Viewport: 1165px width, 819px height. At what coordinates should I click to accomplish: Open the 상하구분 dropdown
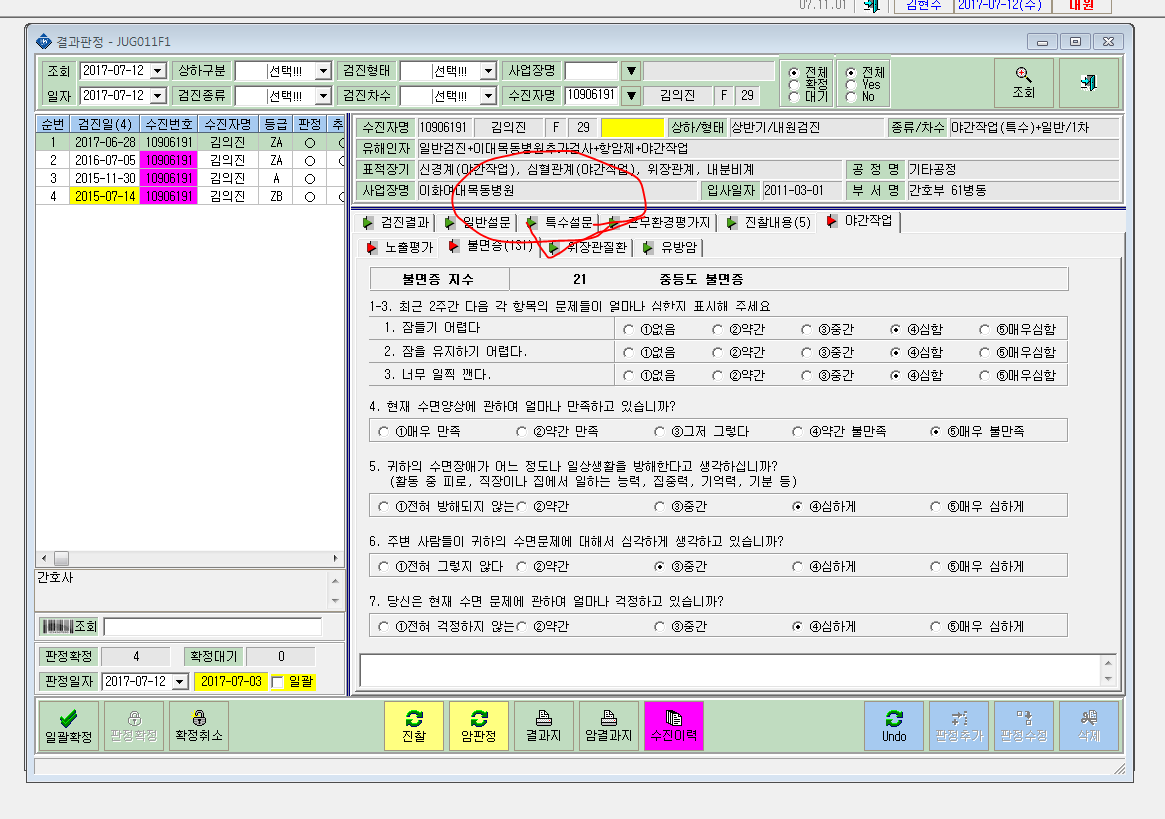pyautogui.click(x=322, y=71)
